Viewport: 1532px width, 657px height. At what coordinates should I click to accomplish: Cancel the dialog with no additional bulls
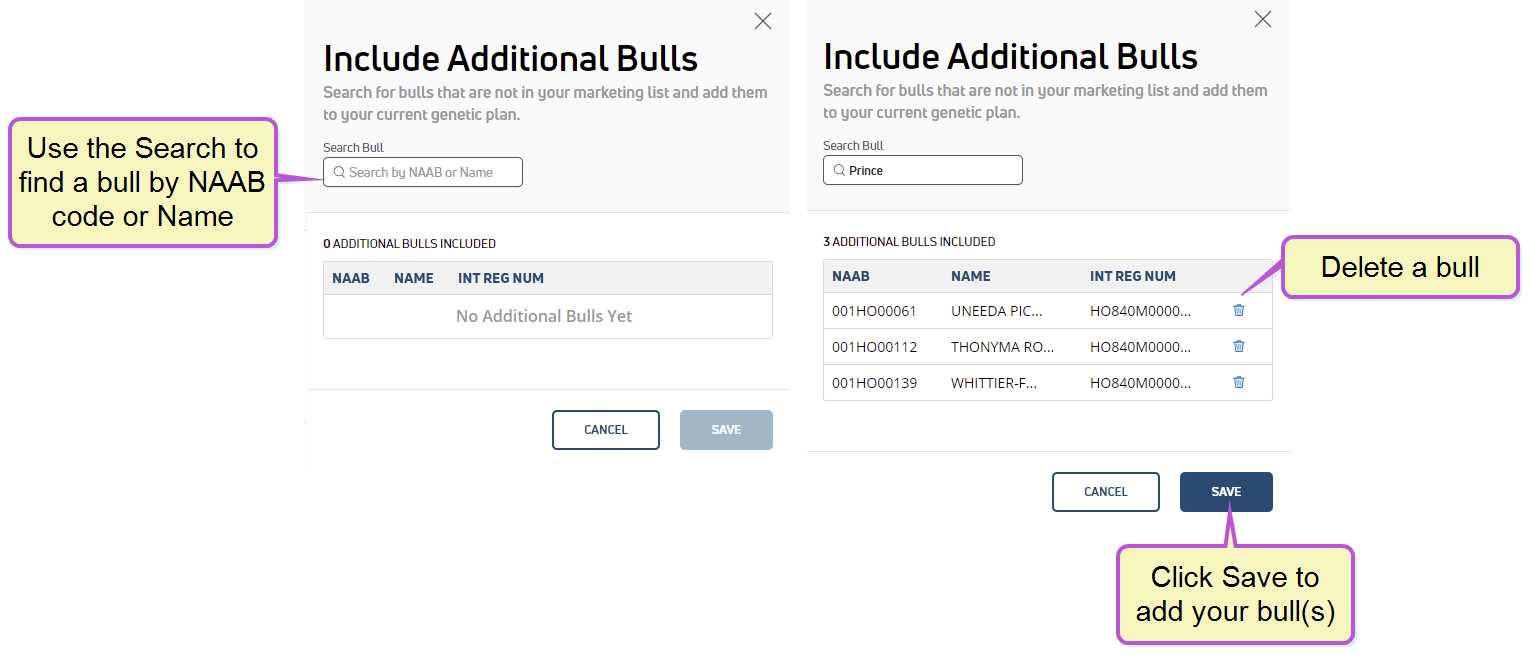[605, 430]
